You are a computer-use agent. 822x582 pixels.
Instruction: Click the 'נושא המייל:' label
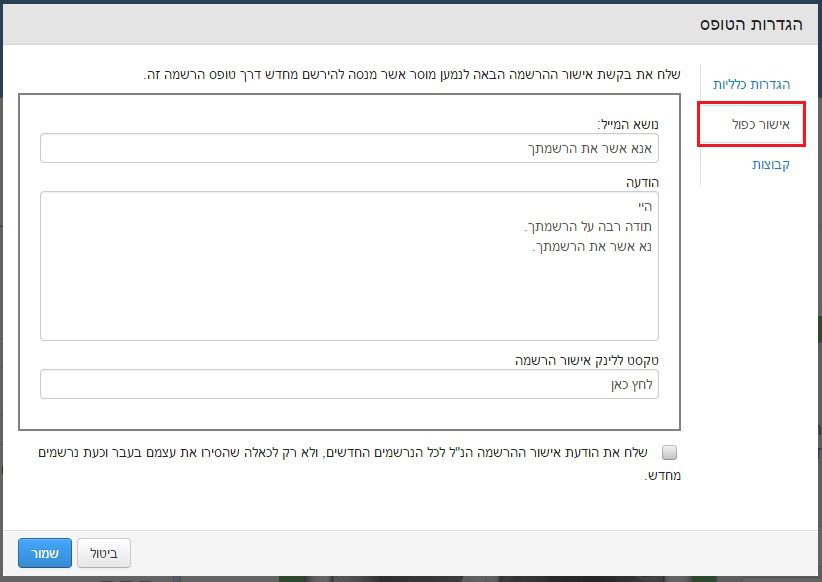click(x=628, y=124)
